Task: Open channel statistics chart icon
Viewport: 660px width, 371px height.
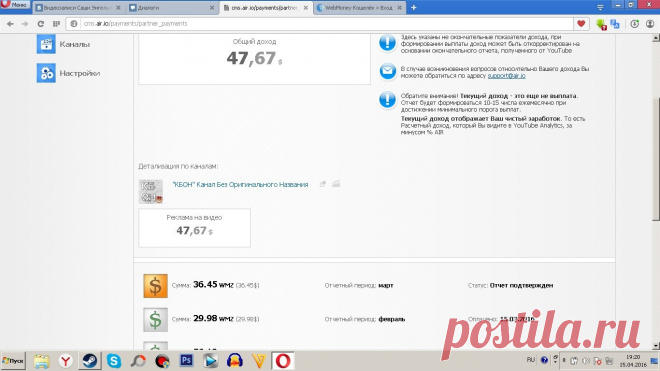Action: [x=336, y=184]
